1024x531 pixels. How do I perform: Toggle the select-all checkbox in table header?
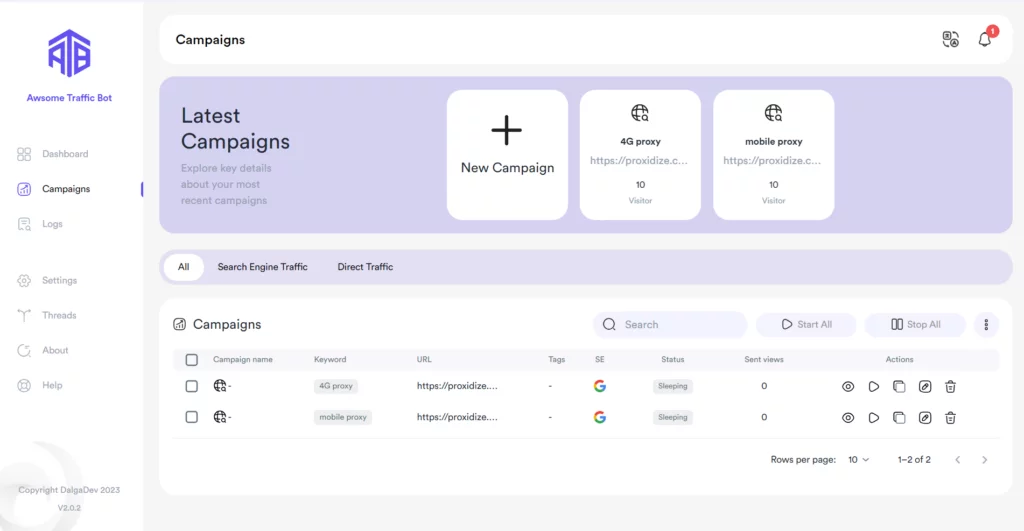(x=192, y=360)
